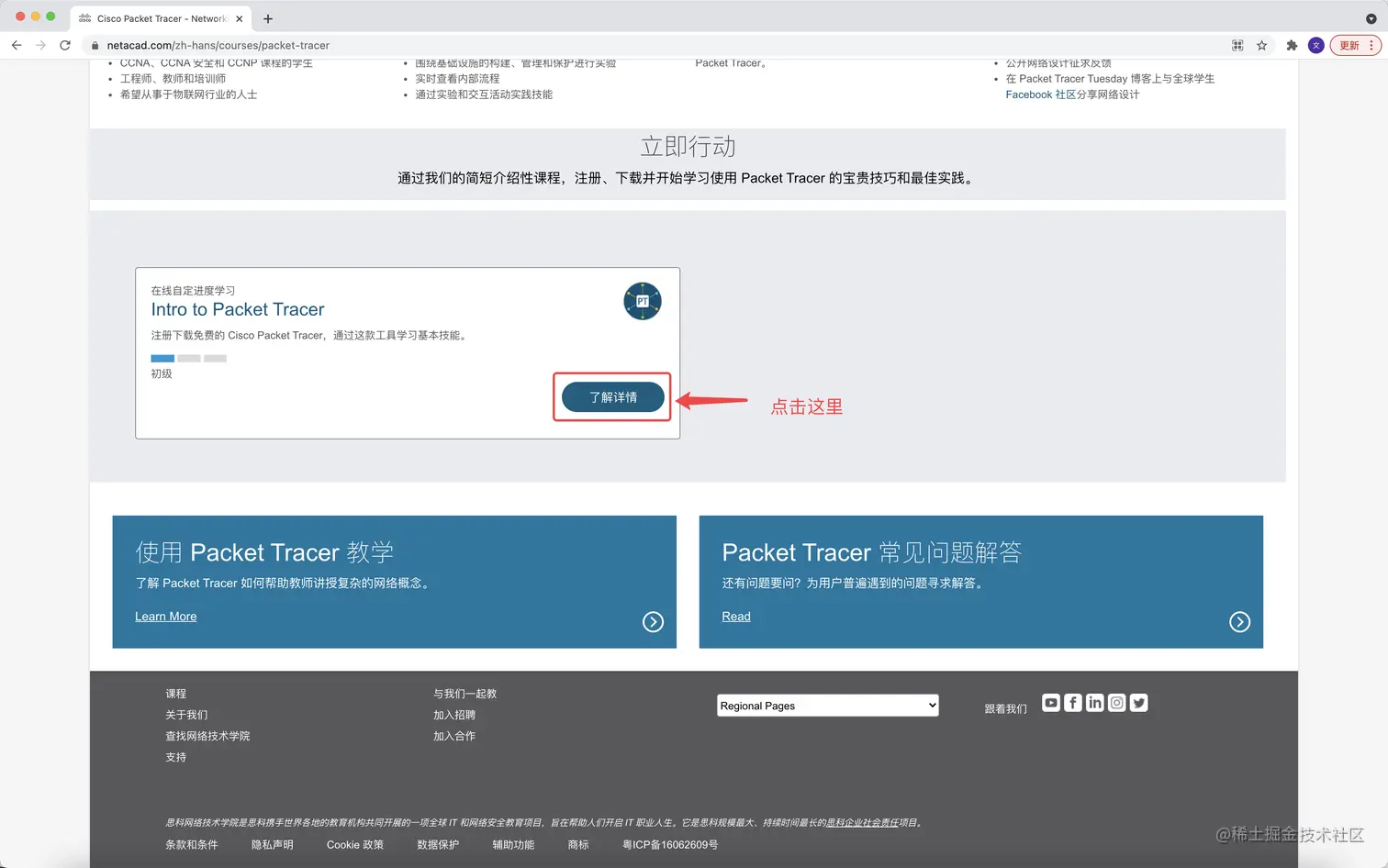Click the 立即行动 heading
Screen dimensions: 1388x868
point(688,147)
